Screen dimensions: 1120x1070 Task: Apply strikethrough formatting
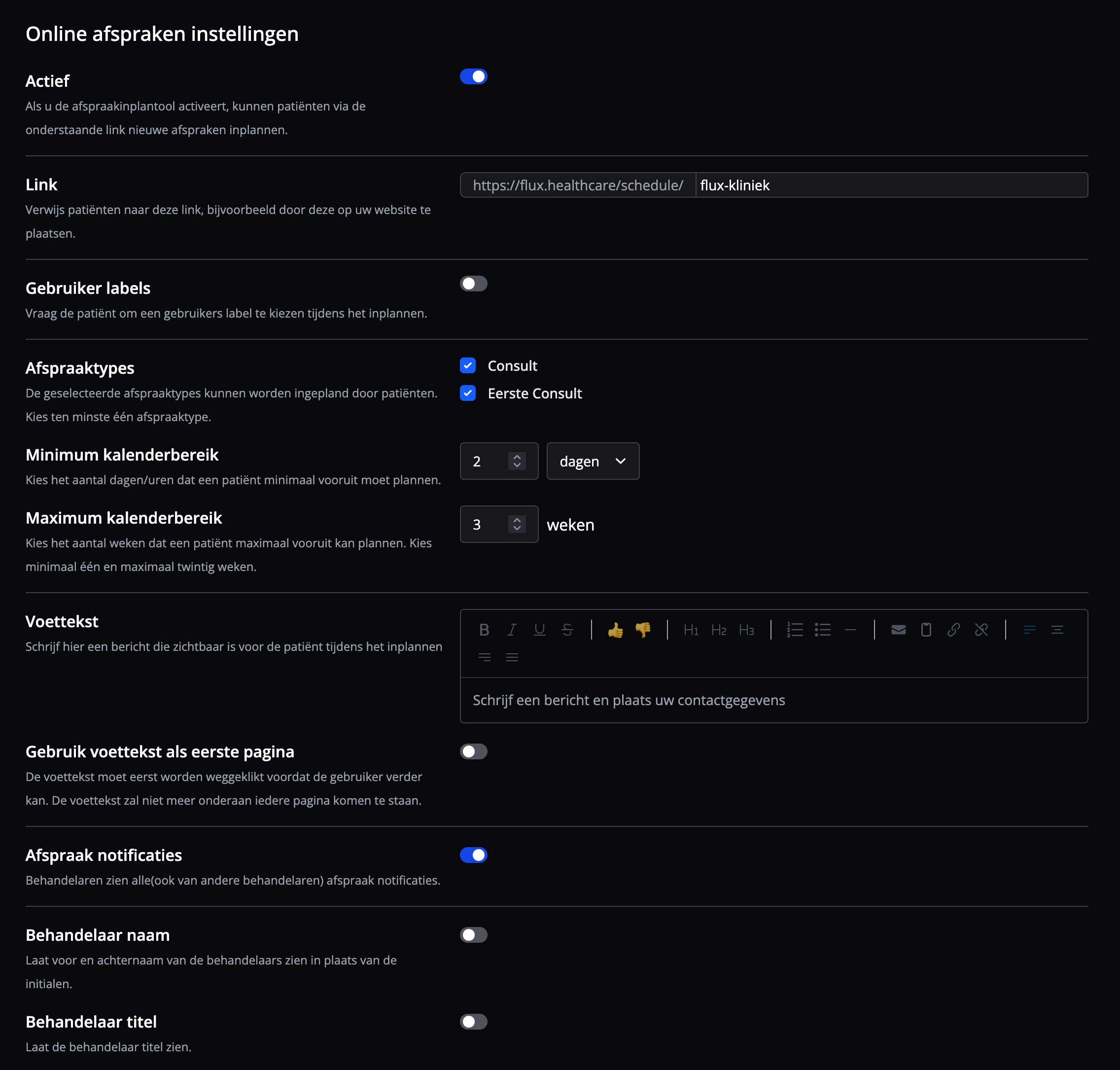(x=567, y=630)
